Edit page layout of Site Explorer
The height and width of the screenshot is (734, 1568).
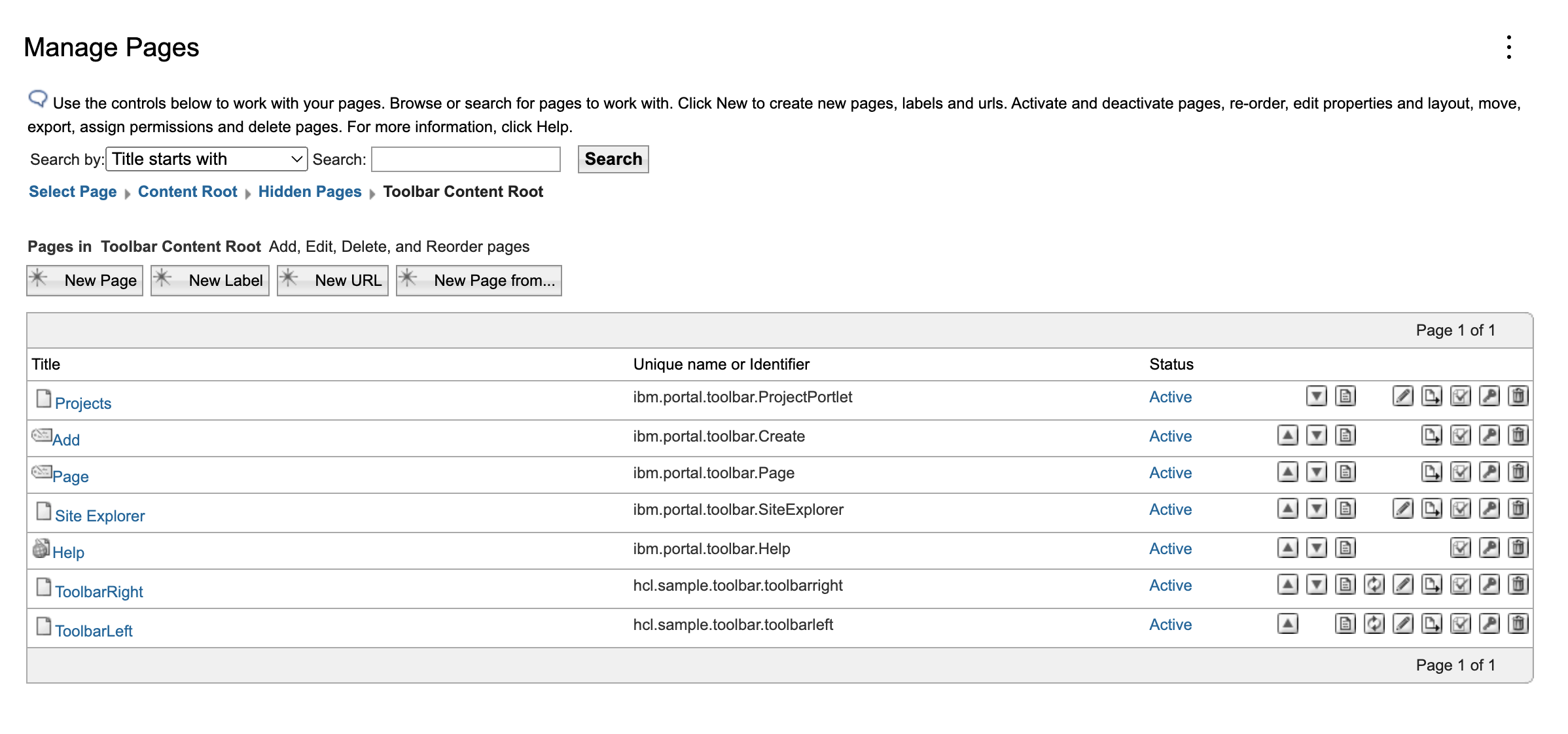tap(1402, 509)
